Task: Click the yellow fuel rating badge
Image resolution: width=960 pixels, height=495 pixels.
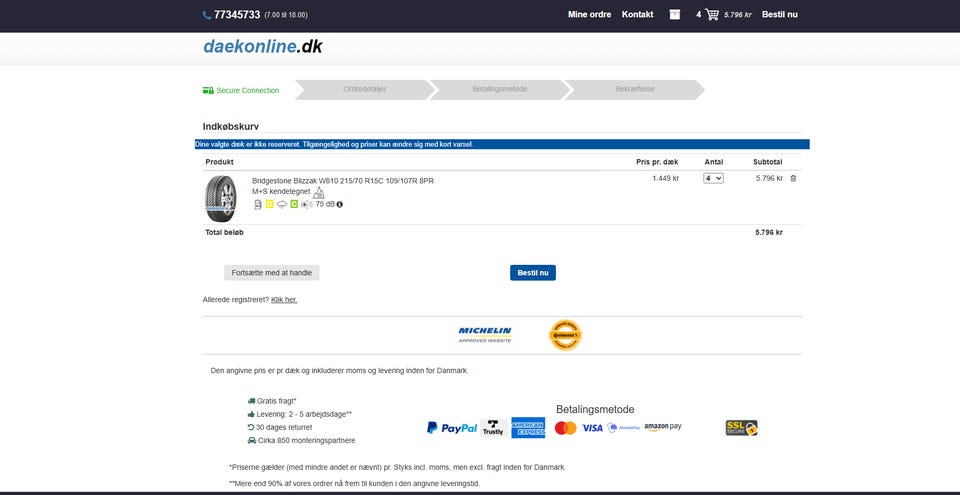Action: tap(269, 205)
